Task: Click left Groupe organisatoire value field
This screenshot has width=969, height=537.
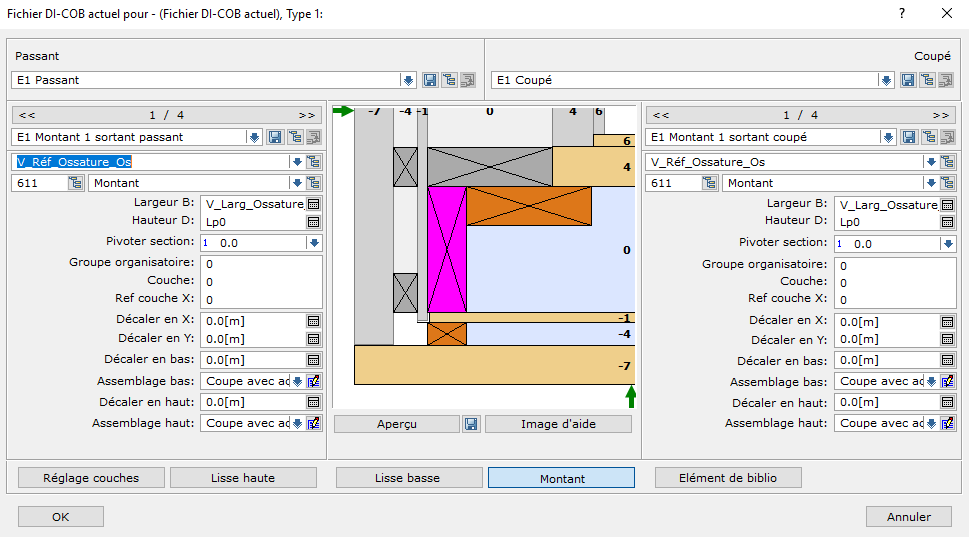Action: click(261, 264)
